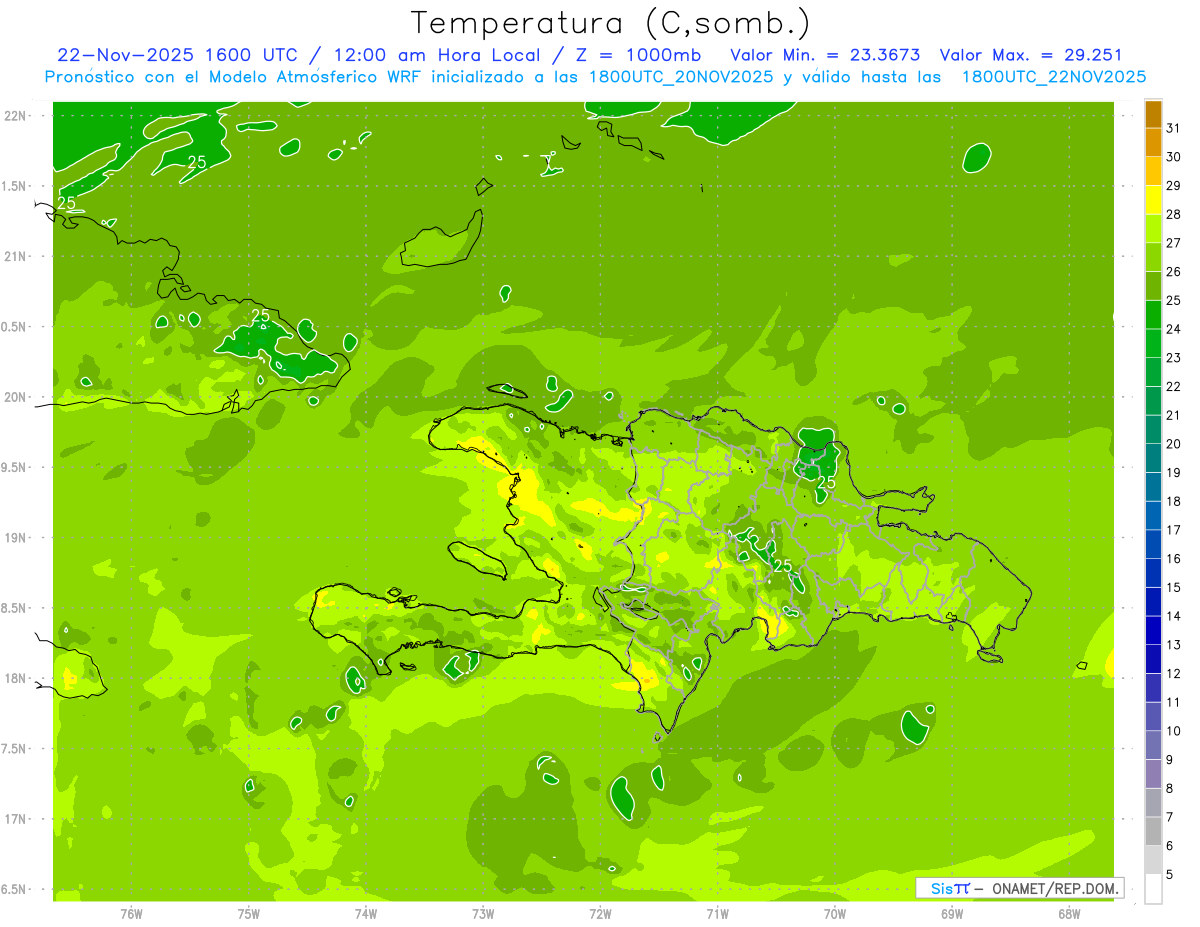1200x927 pixels.
Task: Click the colorbar label "15"
Action: tap(1173, 587)
